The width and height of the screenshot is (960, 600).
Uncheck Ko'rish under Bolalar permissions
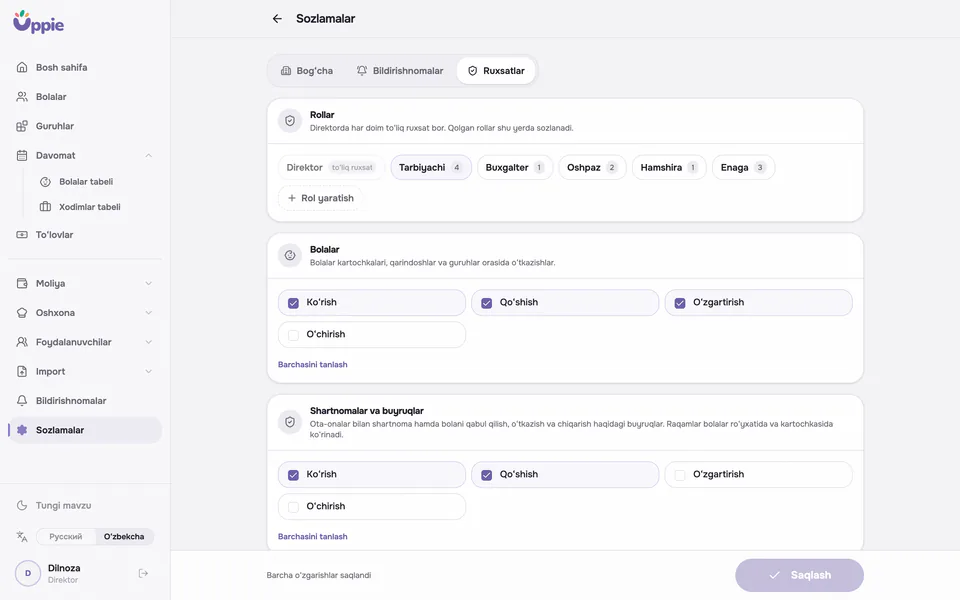(x=293, y=303)
